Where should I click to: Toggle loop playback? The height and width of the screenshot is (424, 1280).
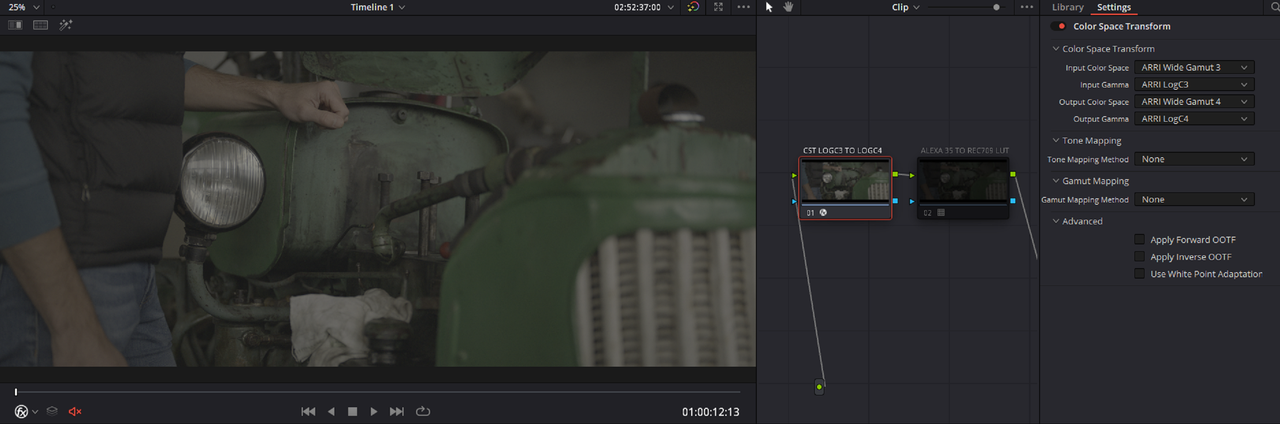pos(422,411)
